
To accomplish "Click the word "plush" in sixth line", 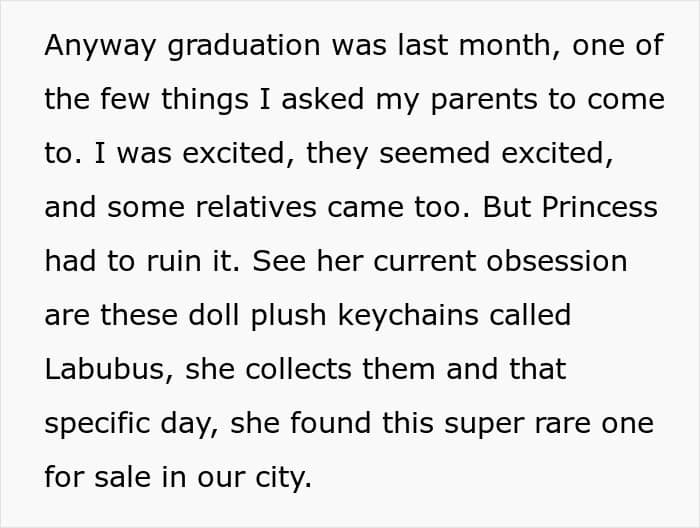I will tap(288, 316).
